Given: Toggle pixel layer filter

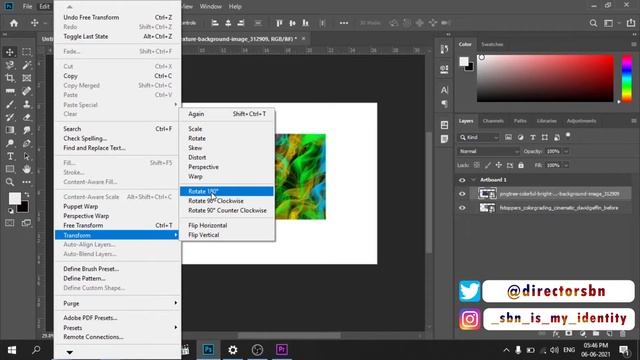Looking at the screenshot, I should pyautogui.click(x=508, y=138).
